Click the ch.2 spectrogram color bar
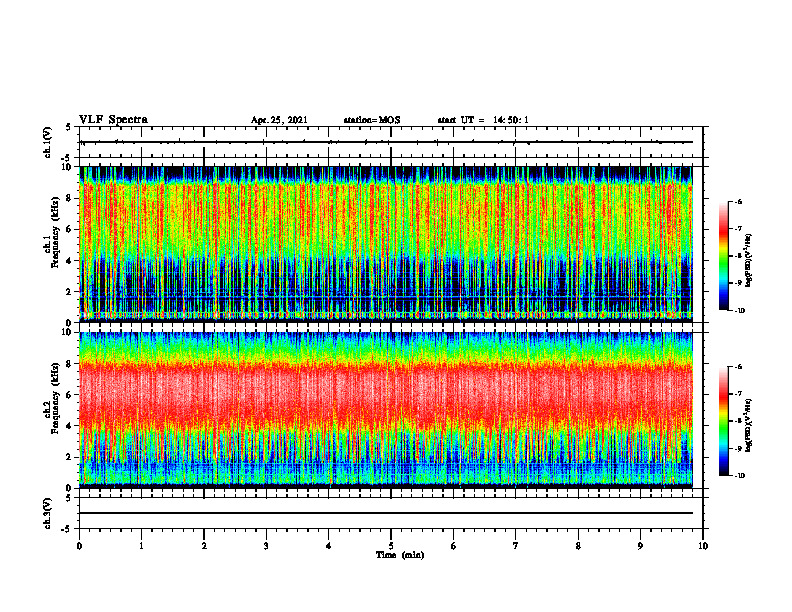 [x=723, y=421]
